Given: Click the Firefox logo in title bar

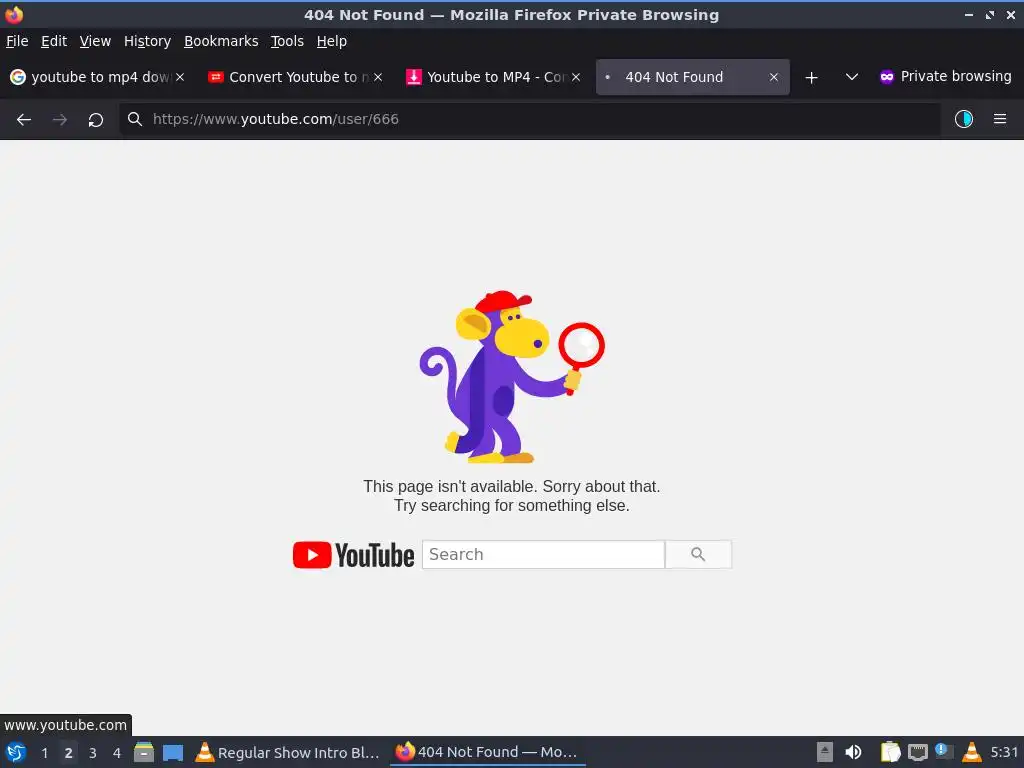Looking at the screenshot, I should (x=14, y=14).
